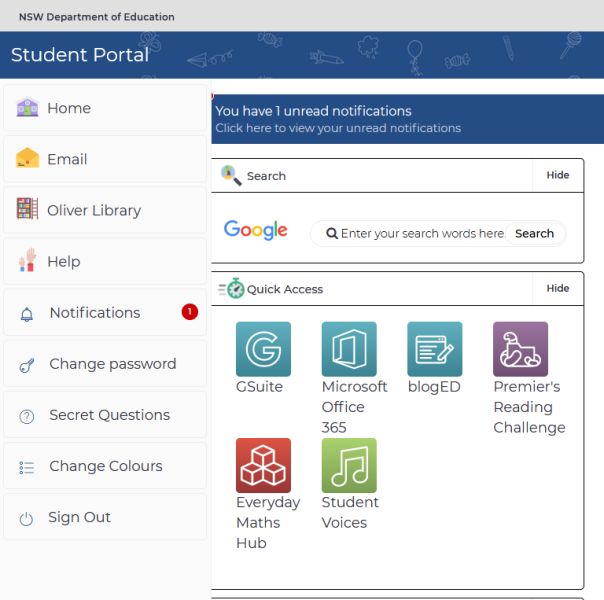
Task: Open Secret Questions menu item
Action: [x=105, y=415]
